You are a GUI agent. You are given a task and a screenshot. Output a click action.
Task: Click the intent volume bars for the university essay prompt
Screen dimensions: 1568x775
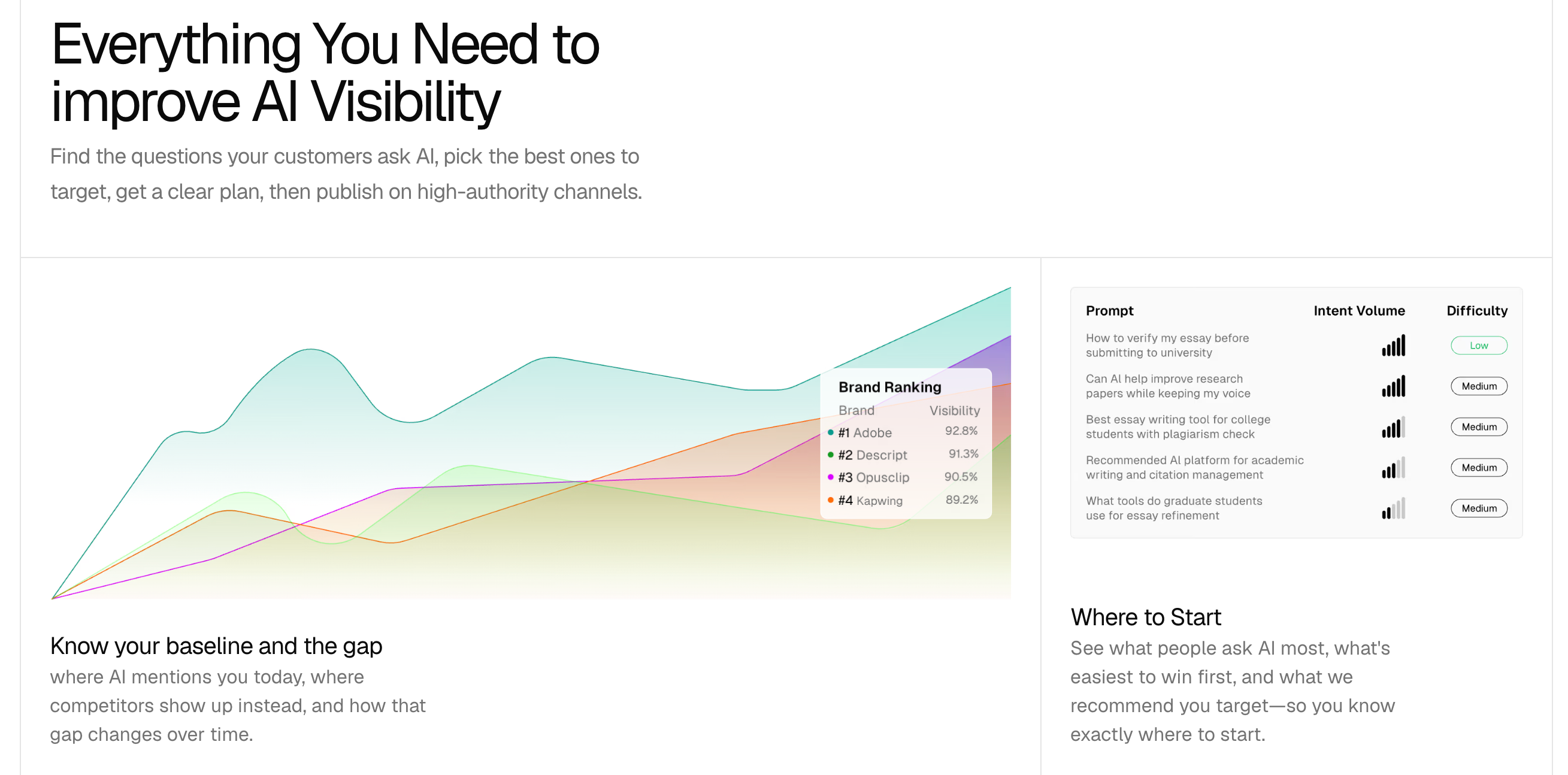(1393, 346)
